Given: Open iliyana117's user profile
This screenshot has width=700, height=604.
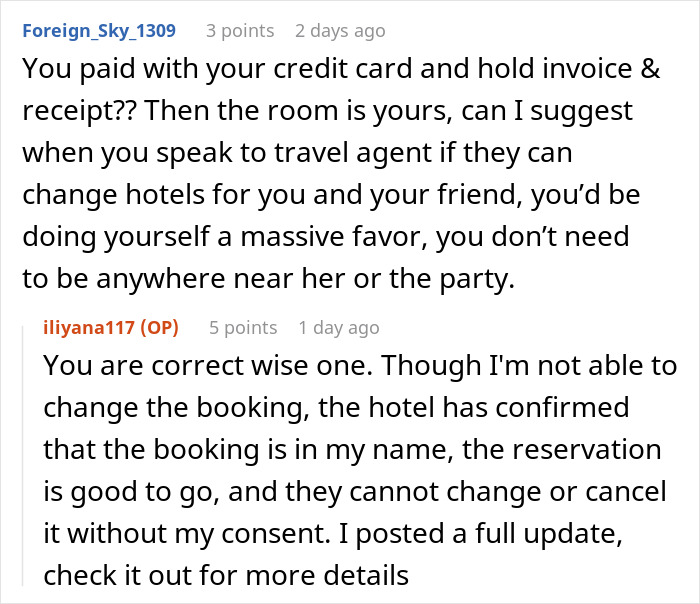Looking at the screenshot, I should 92,327.
